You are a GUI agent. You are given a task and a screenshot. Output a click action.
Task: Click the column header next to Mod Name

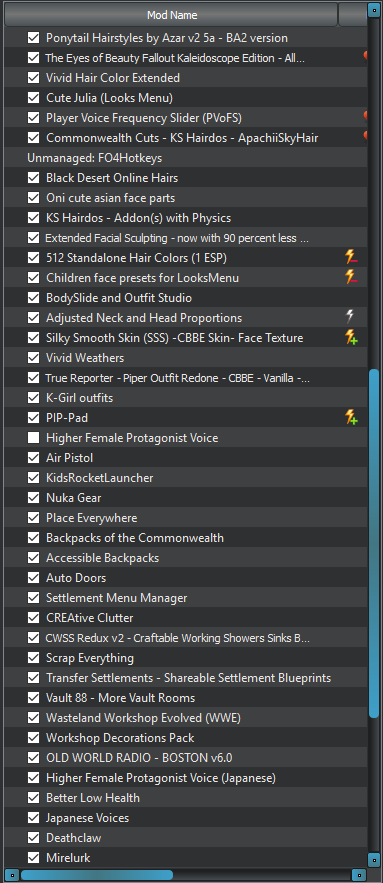point(353,15)
